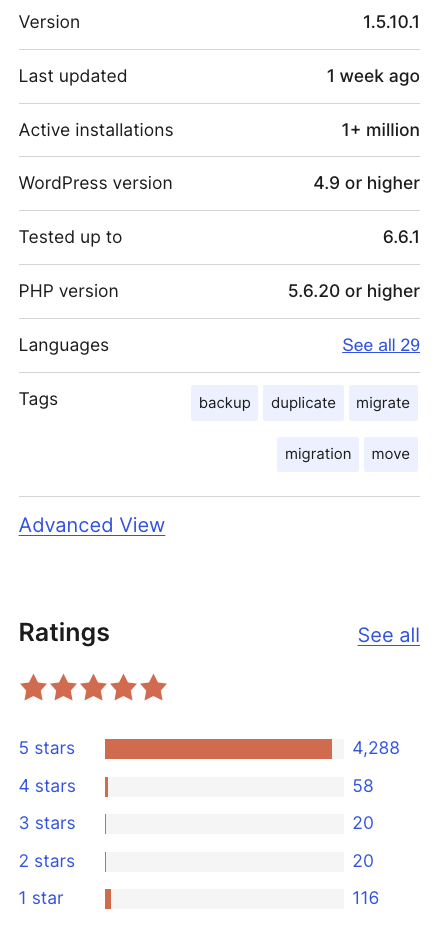This screenshot has width=444, height=930.
Task: Click the 3 stars rating bar
Action: (224, 824)
